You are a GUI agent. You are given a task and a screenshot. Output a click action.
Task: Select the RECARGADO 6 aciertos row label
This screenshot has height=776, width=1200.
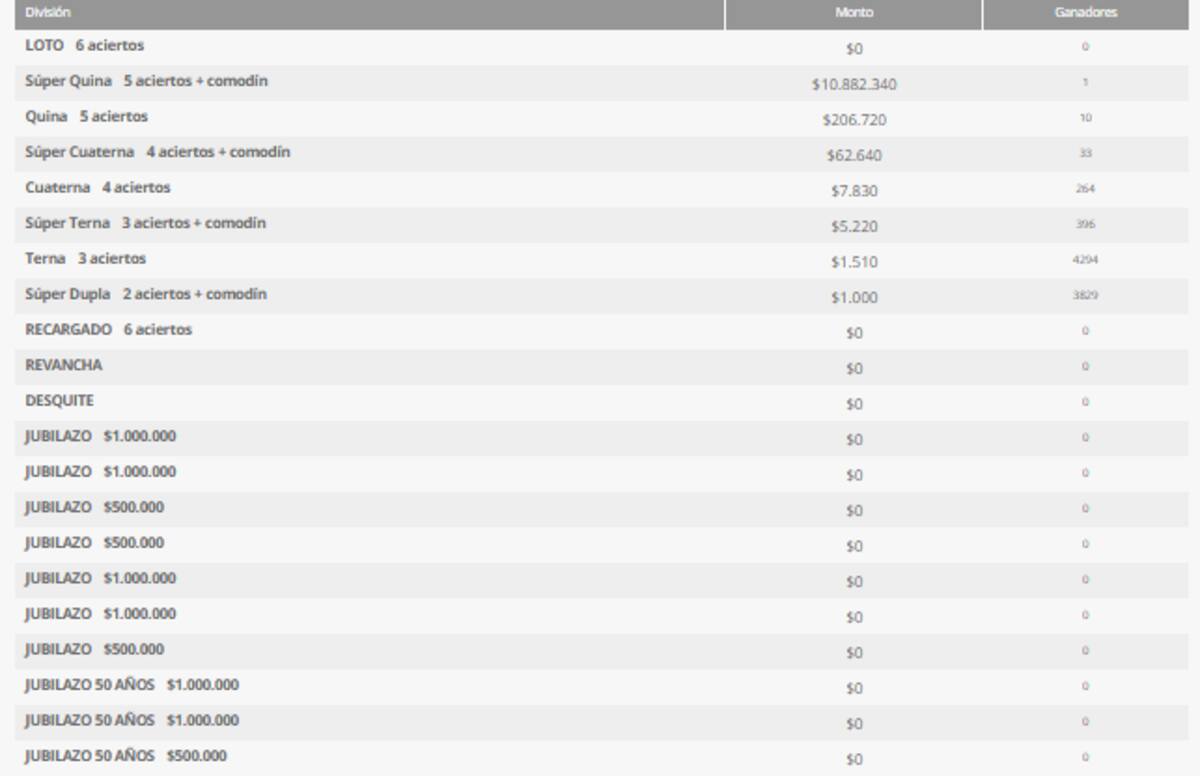[108, 330]
